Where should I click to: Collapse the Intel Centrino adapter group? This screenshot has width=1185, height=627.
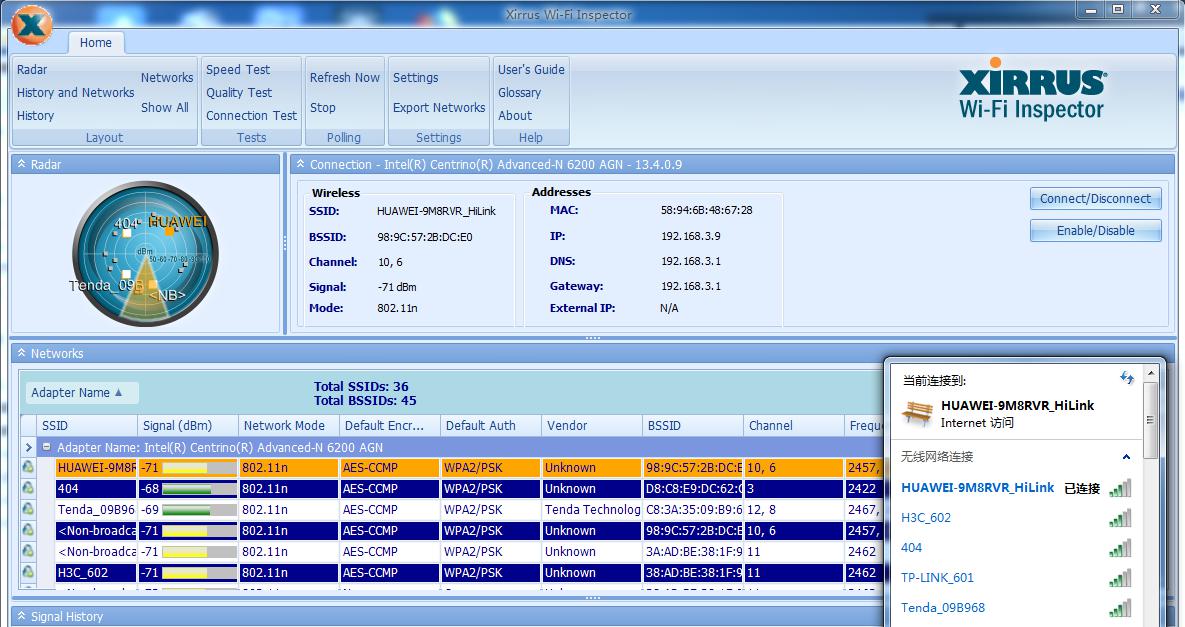(47, 447)
